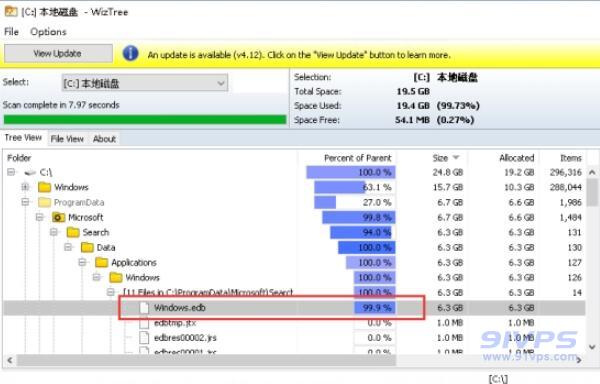Open the Options menu
This screenshot has width=600, height=384.
(48, 32)
